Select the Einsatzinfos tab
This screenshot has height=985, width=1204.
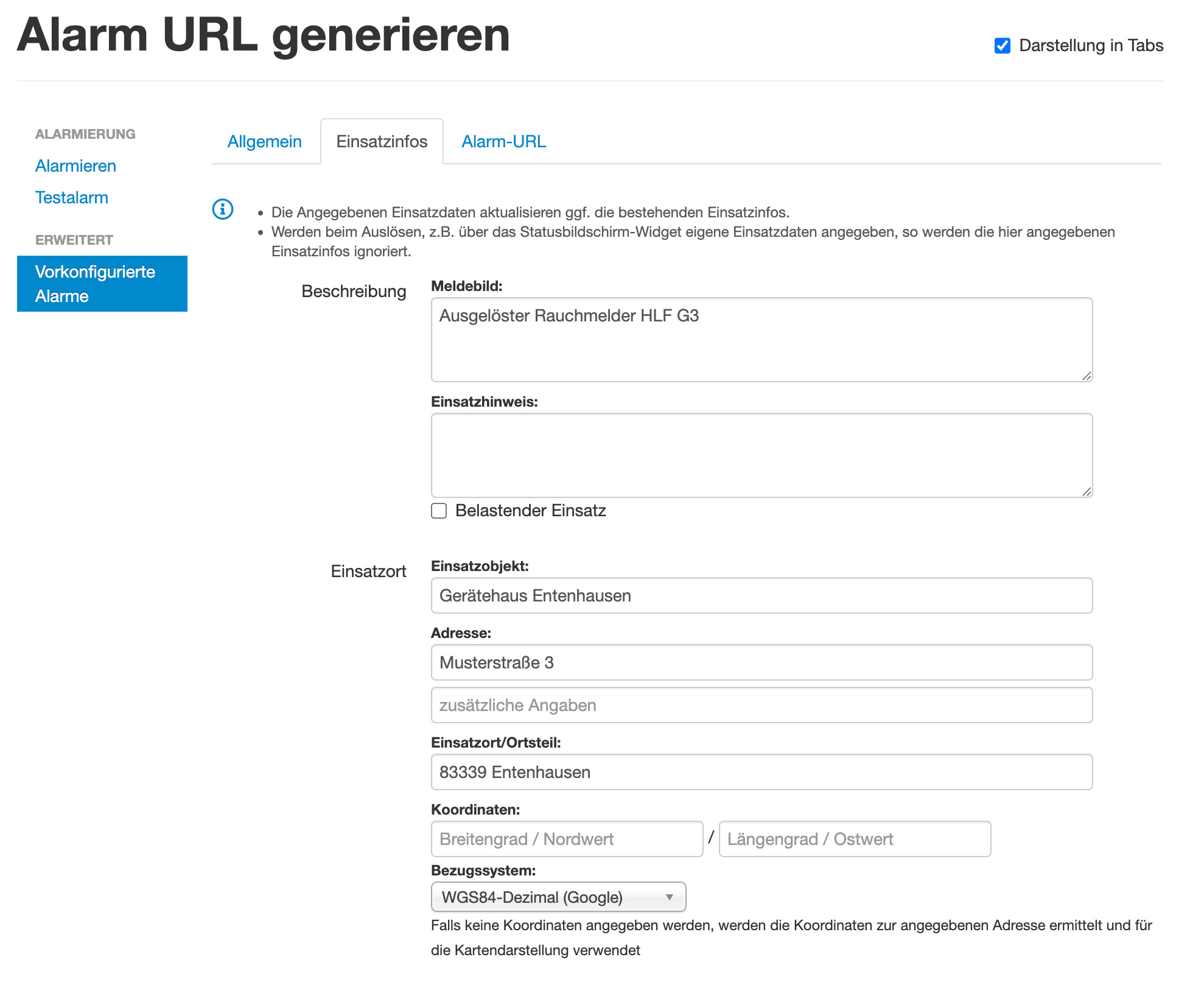pyautogui.click(x=382, y=142)
